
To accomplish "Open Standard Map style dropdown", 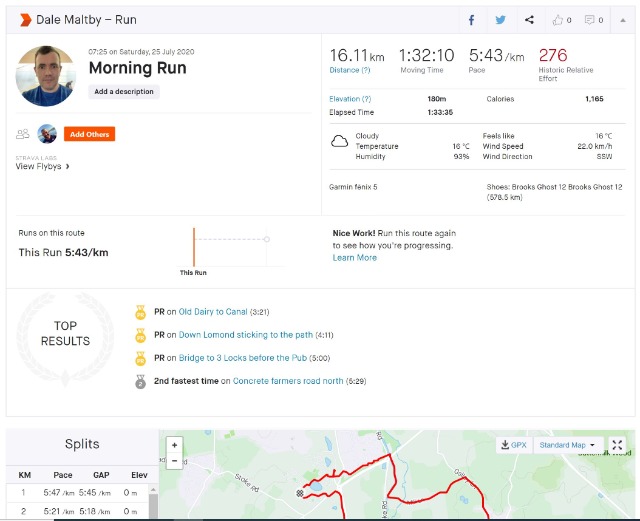I will click(x=567, y=445).
